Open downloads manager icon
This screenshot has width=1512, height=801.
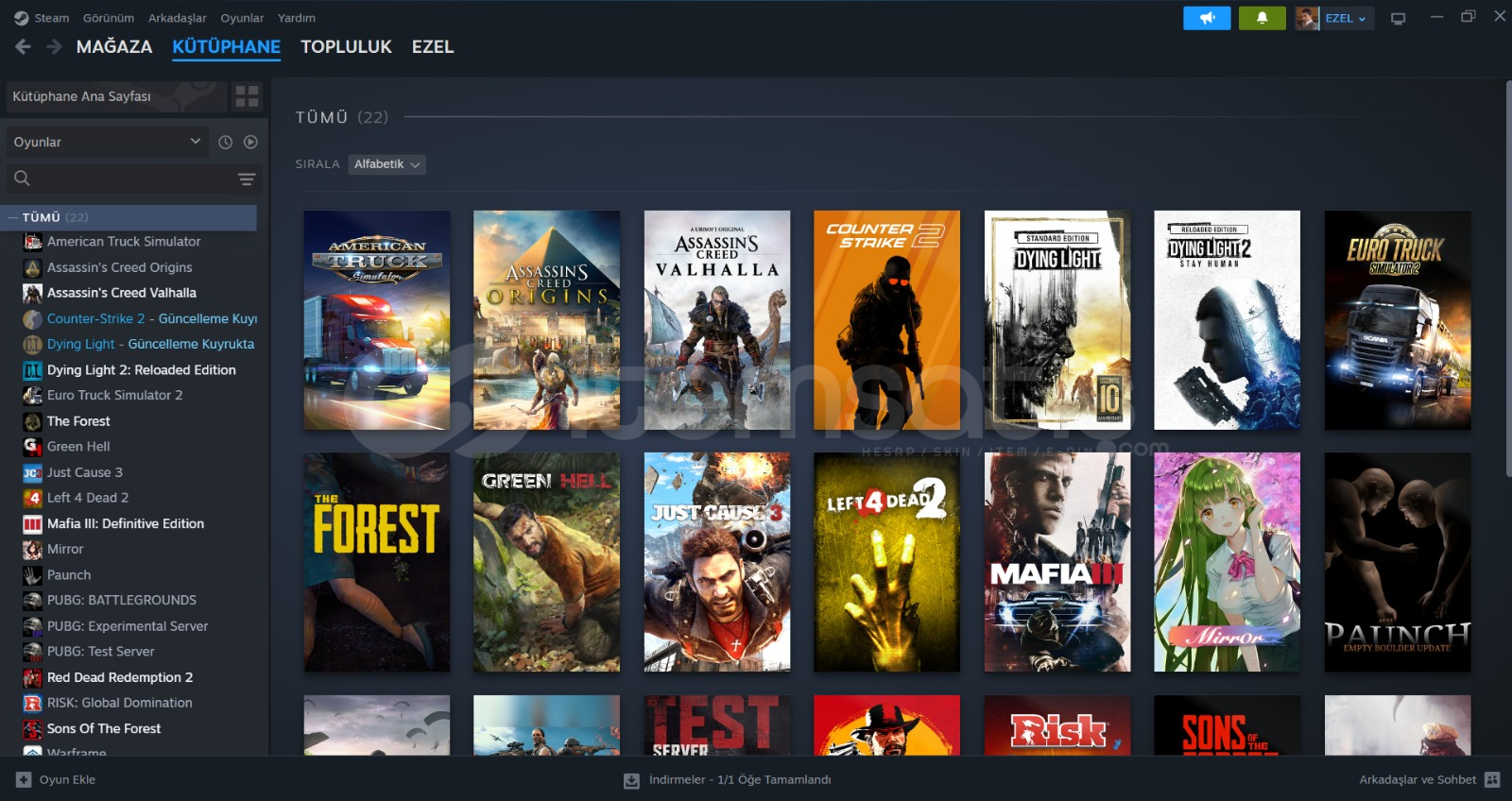[631, 780]
